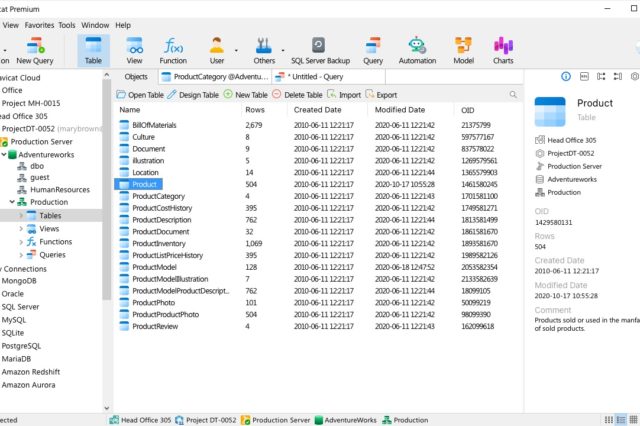Click the Open Table button

click(x=140, y=95)
